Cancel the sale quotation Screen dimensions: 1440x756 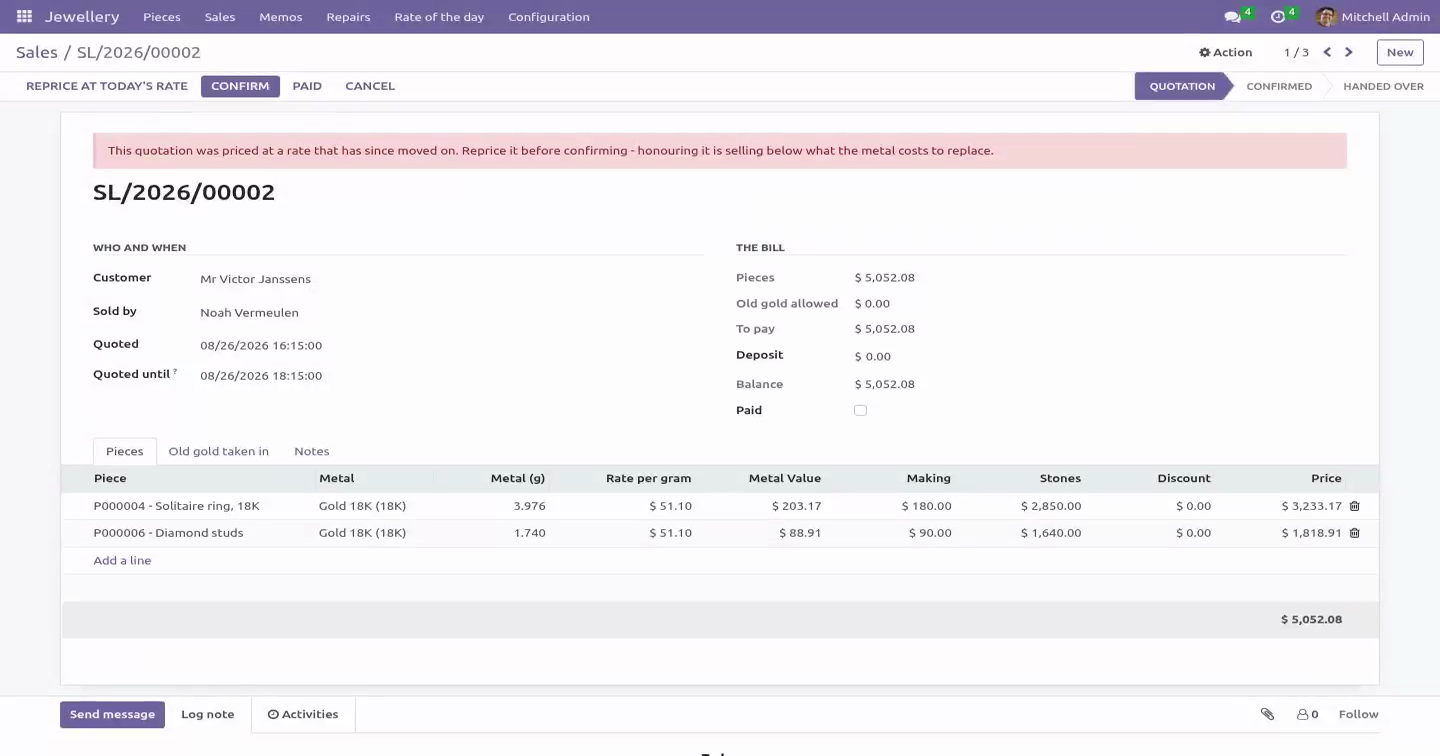coord(370,86)
